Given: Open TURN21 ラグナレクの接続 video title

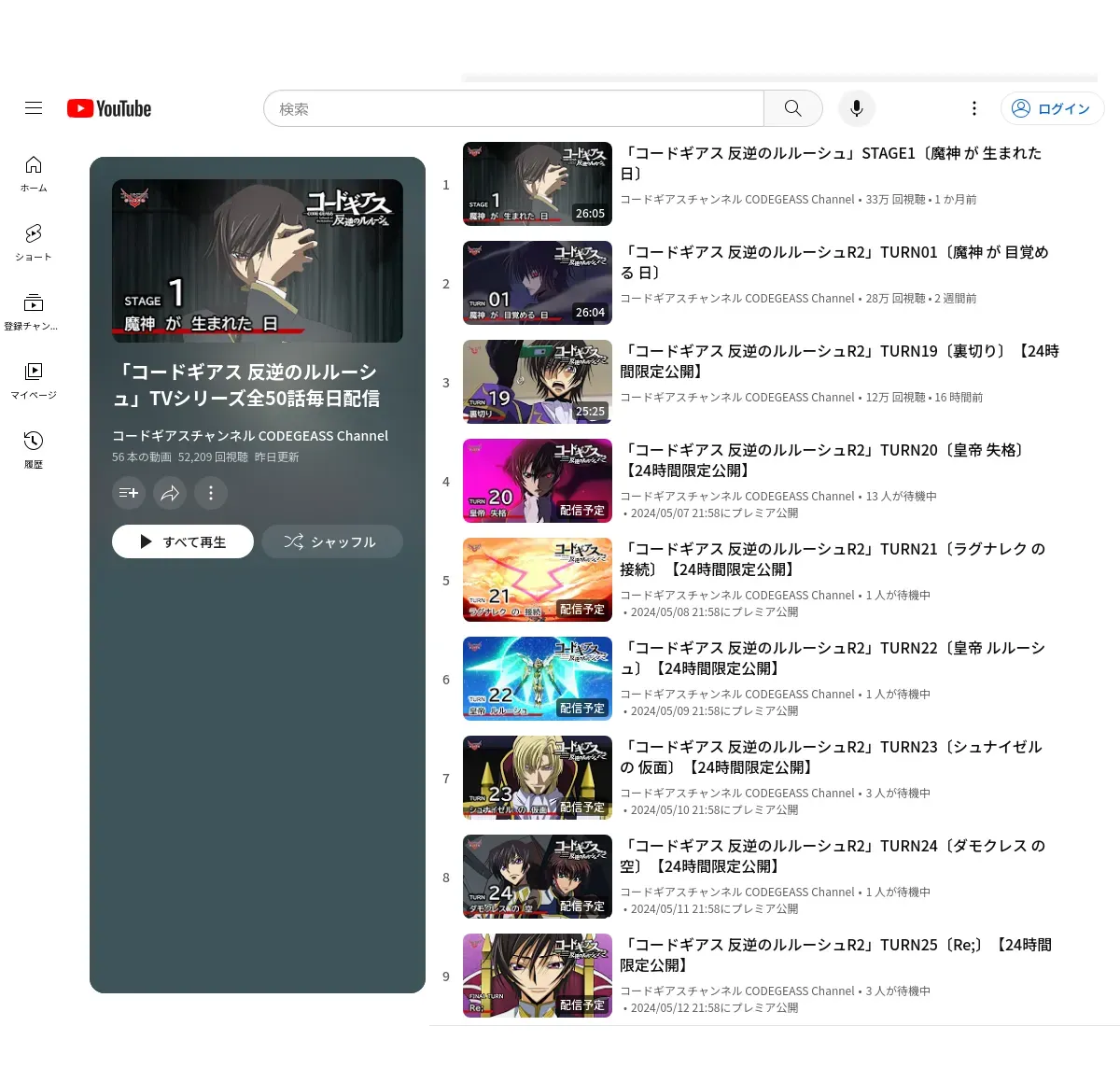Looking at the screenshot, I should coord(833,559).
